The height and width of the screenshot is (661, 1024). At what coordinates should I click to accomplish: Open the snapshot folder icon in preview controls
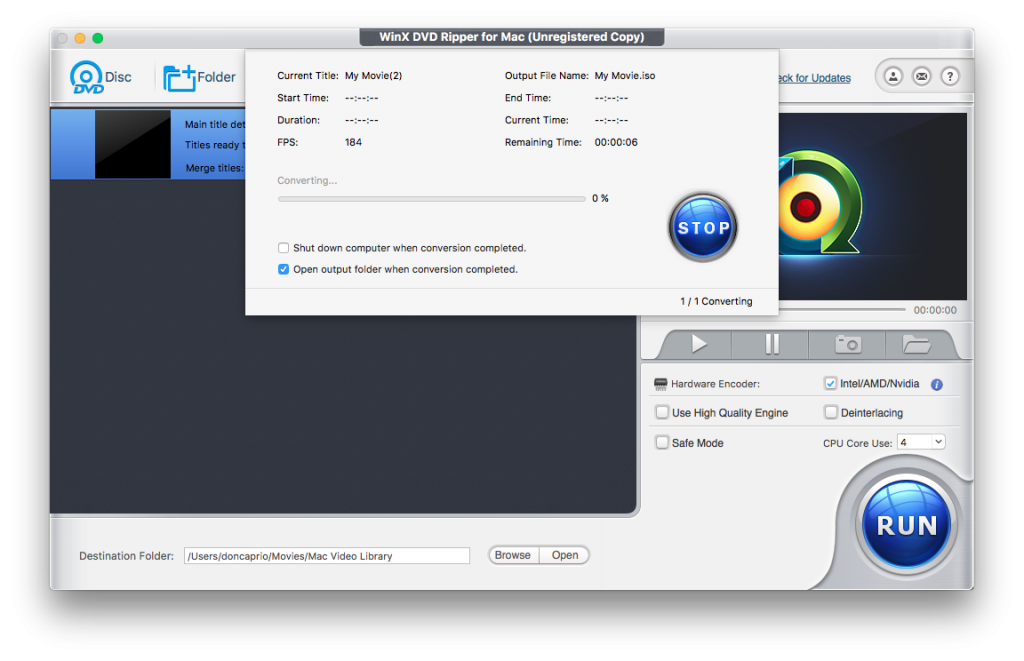[916, 344]
